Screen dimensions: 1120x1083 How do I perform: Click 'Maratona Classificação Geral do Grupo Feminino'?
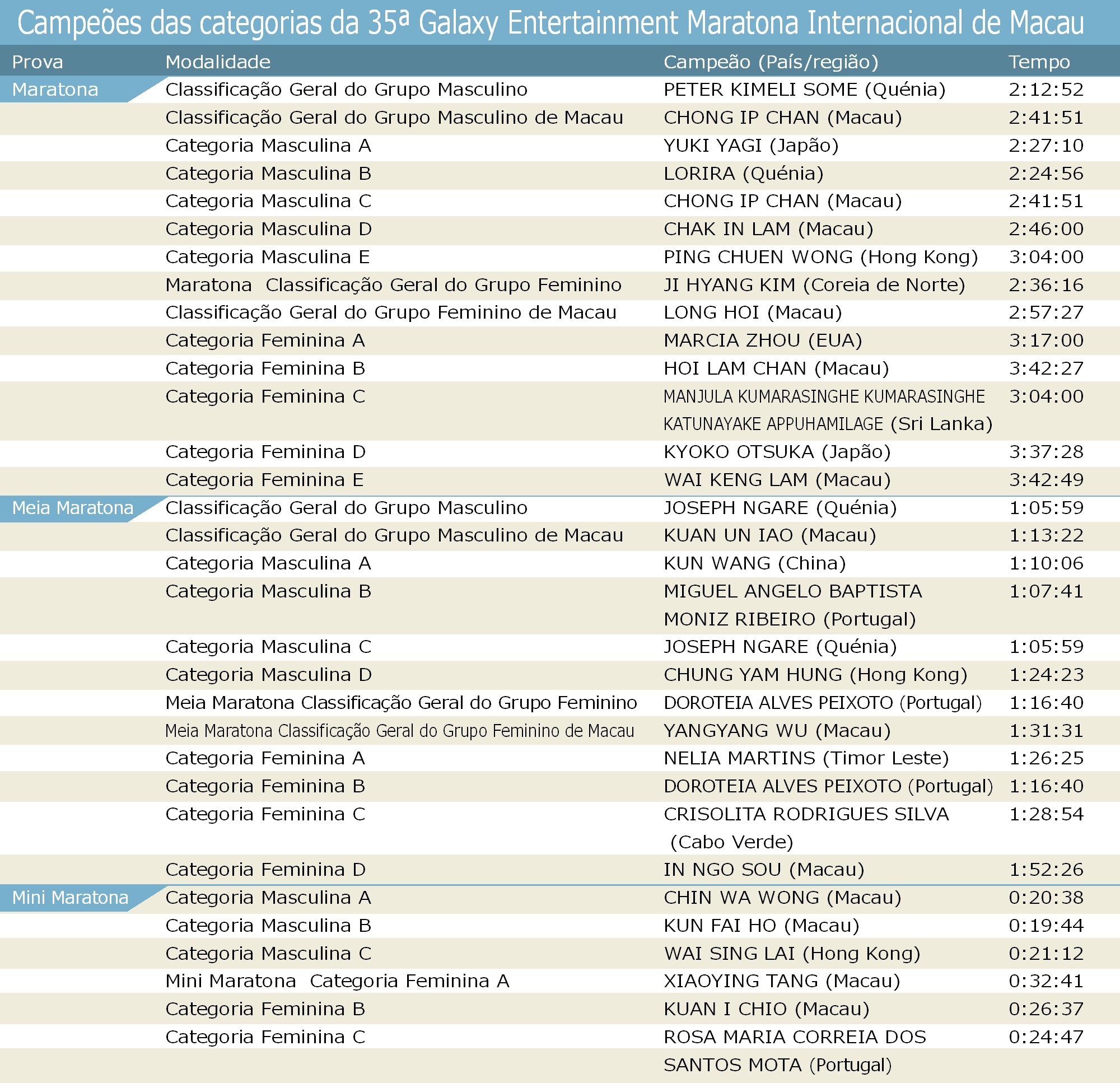(393, 285)
